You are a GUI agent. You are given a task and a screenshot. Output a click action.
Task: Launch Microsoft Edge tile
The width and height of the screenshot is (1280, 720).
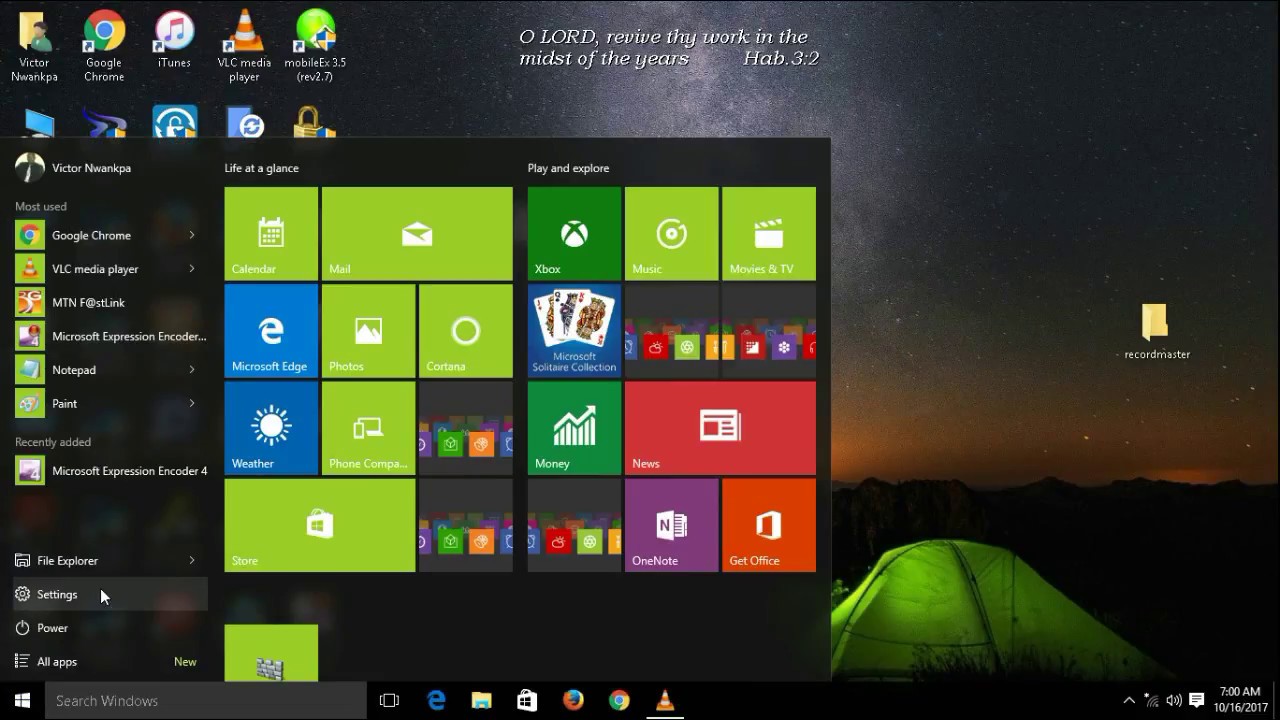[271, 330]
